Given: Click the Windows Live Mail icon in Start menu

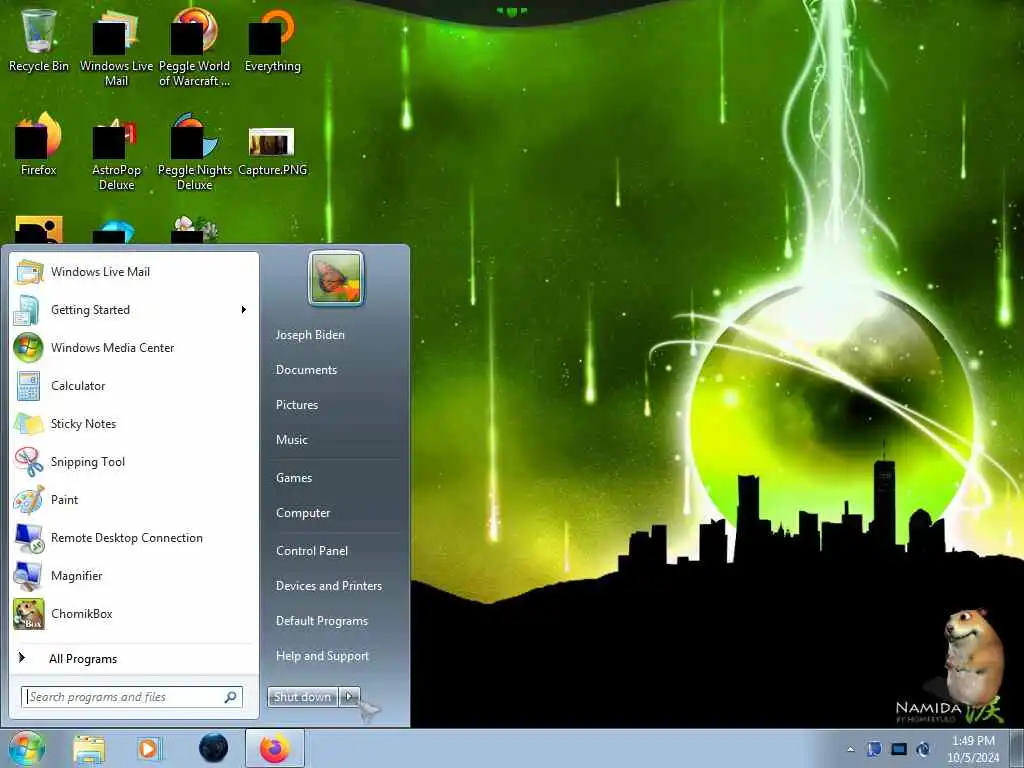Looking at the screenshot, I should click(29, 272).
